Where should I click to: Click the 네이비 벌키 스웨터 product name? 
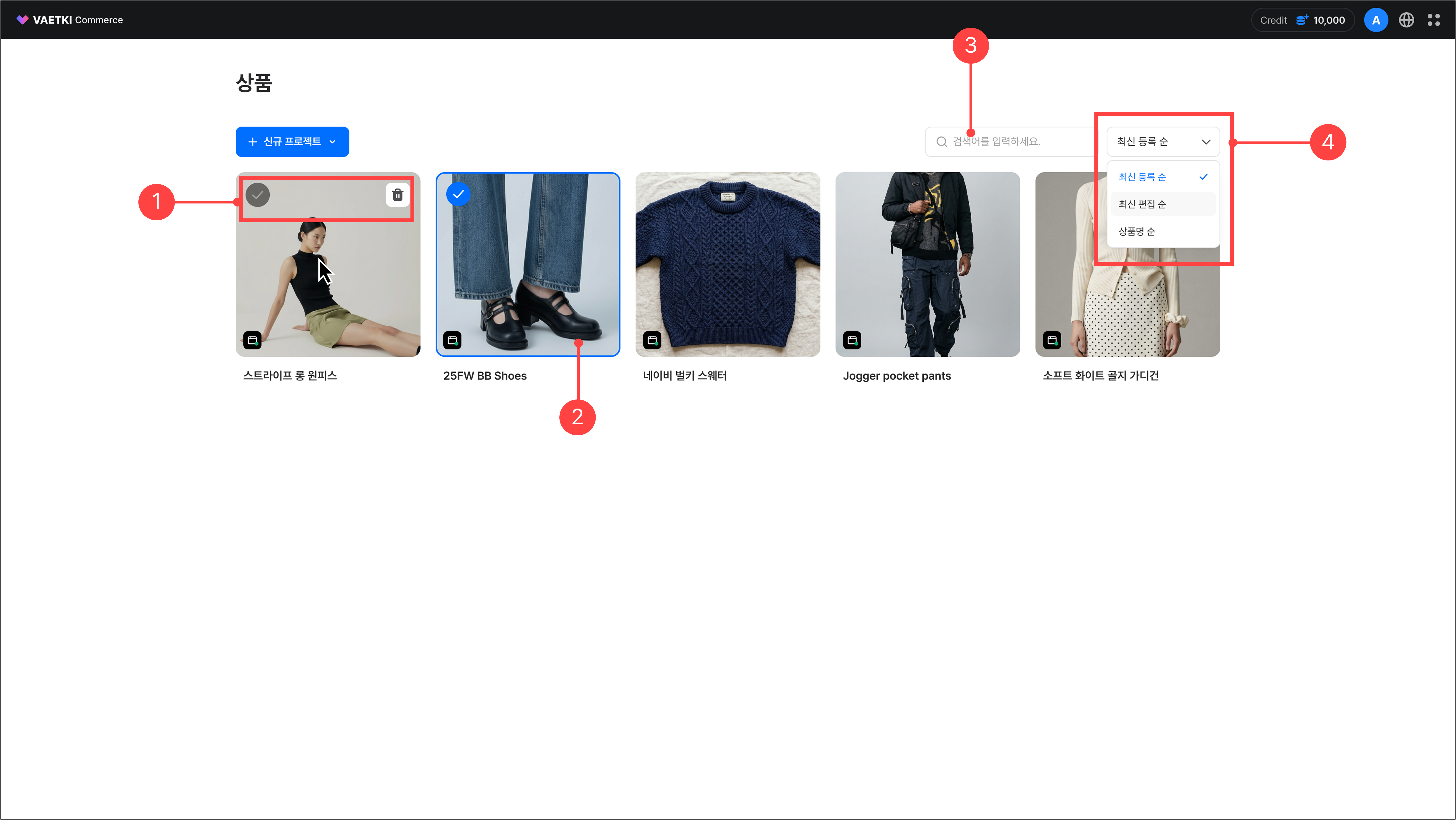tap(685, 376)
